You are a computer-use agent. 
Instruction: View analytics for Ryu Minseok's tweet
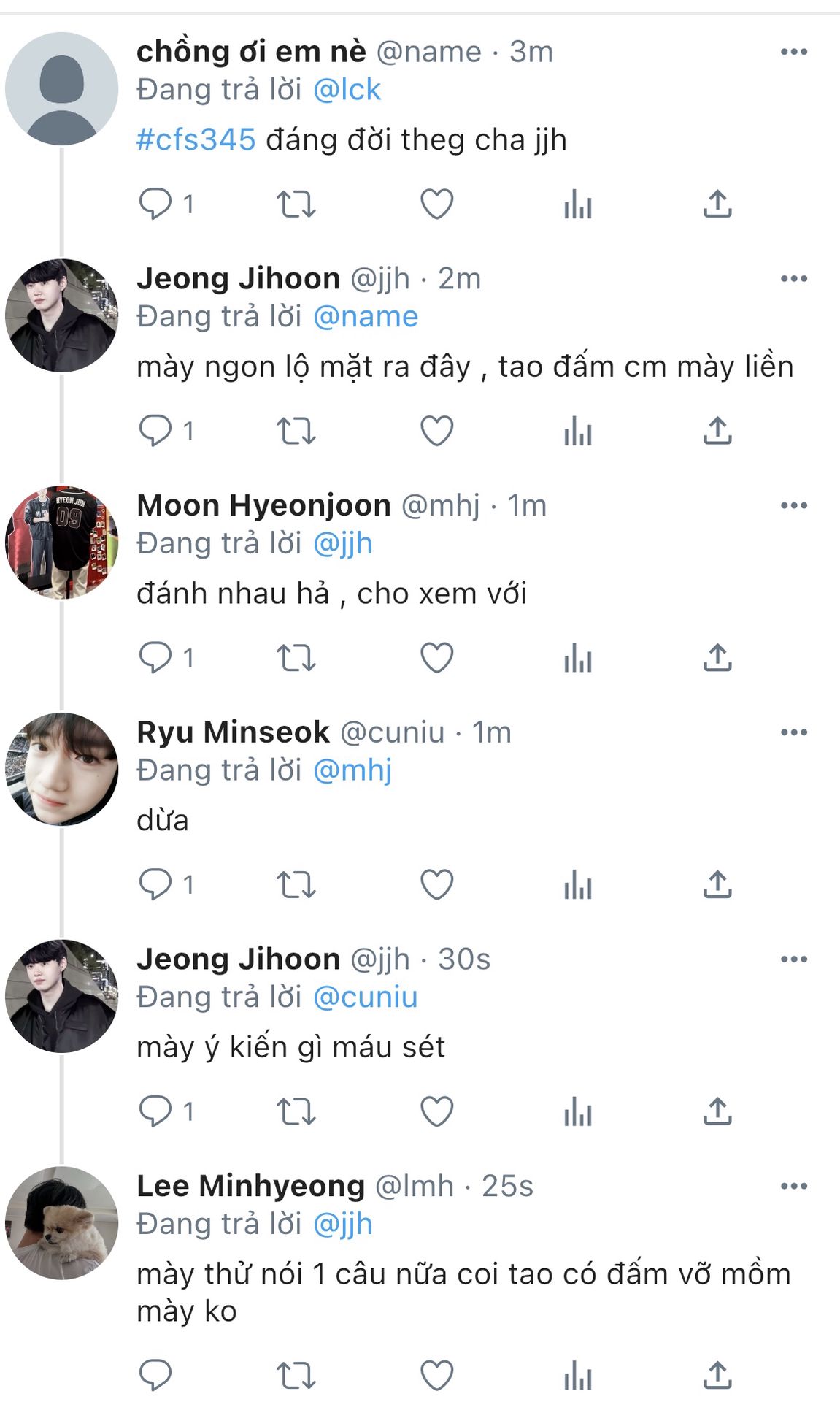(577, 885)
